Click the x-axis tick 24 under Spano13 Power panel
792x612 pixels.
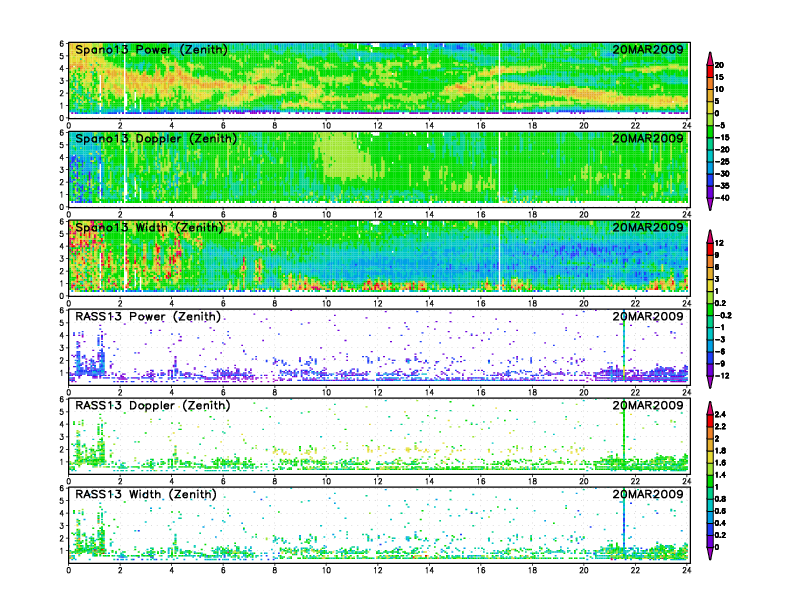(686, 126)
